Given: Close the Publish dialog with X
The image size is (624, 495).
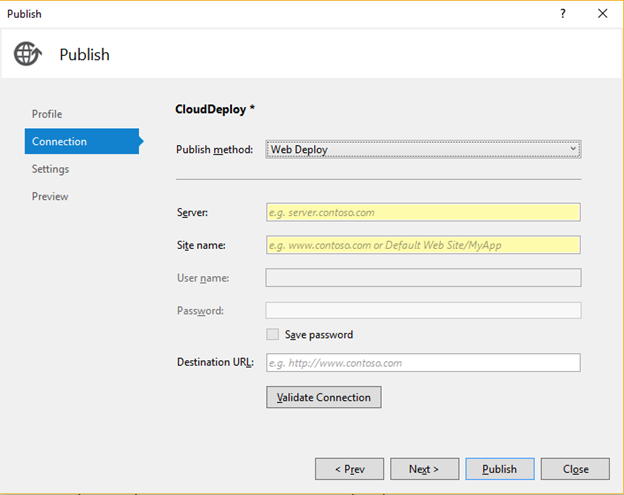Looking at the screenshot, I should click(603, 14).
